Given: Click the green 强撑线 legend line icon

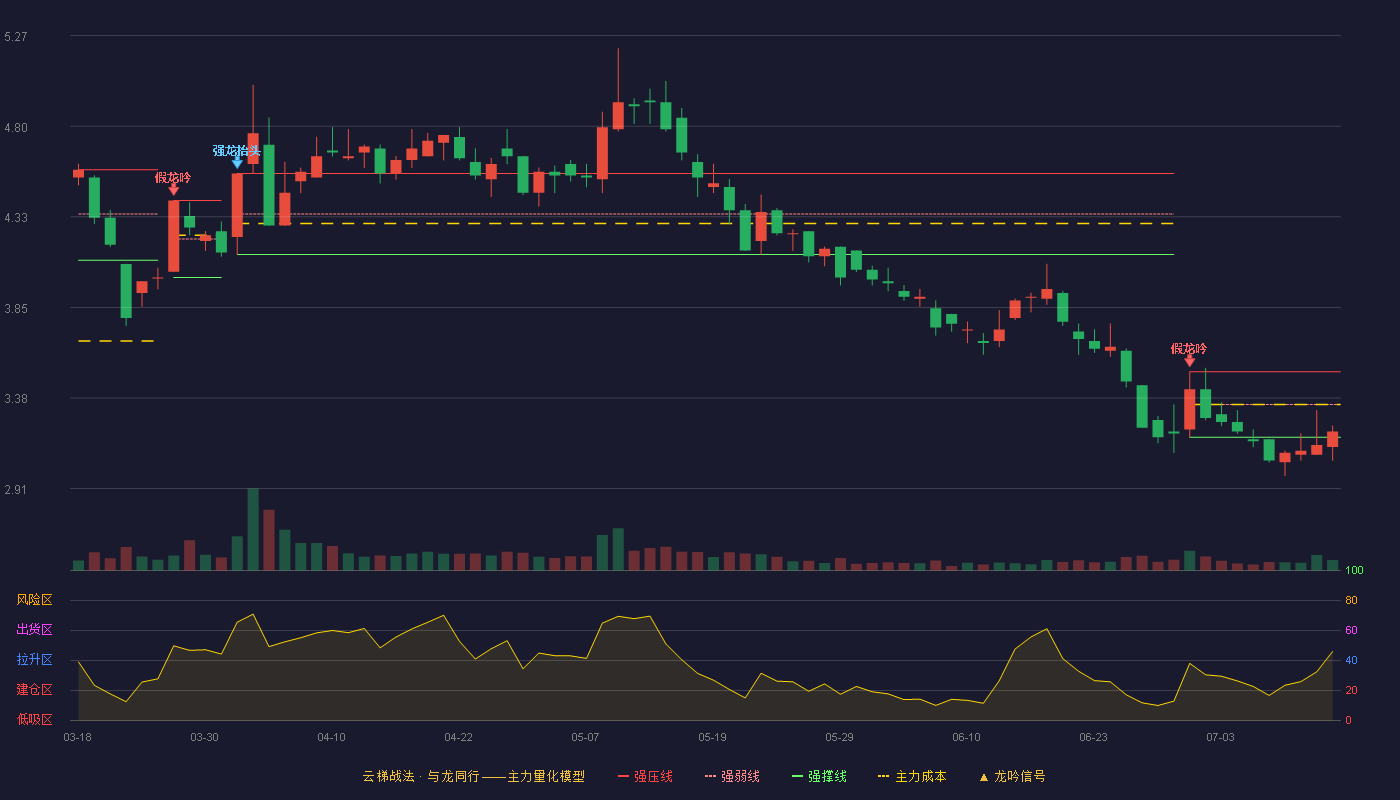Looking at the screenshot, I should [797, 776].
